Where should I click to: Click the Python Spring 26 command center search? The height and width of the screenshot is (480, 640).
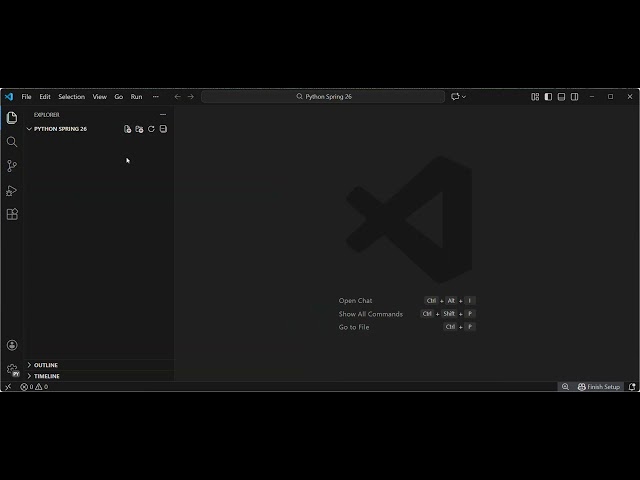click(323, 97)
